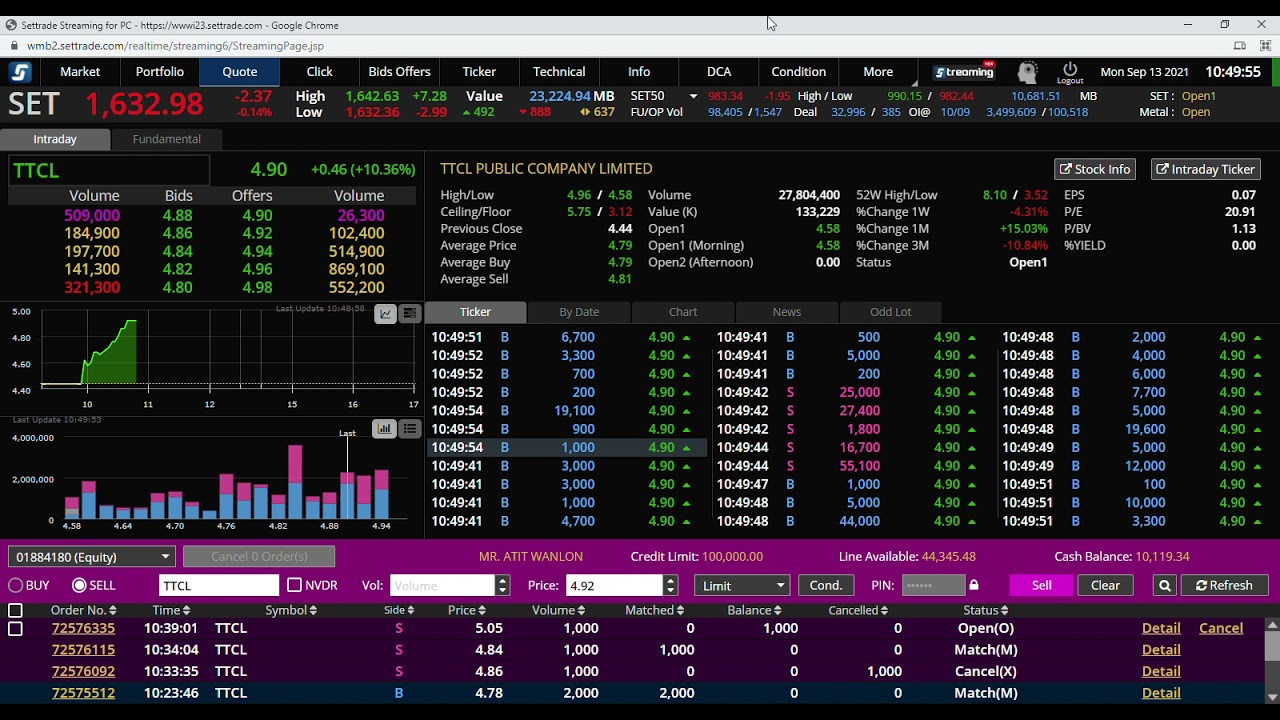Sort orders by Volume column
This screenshot has width=1280, height=720.
[x=557, y=610]
